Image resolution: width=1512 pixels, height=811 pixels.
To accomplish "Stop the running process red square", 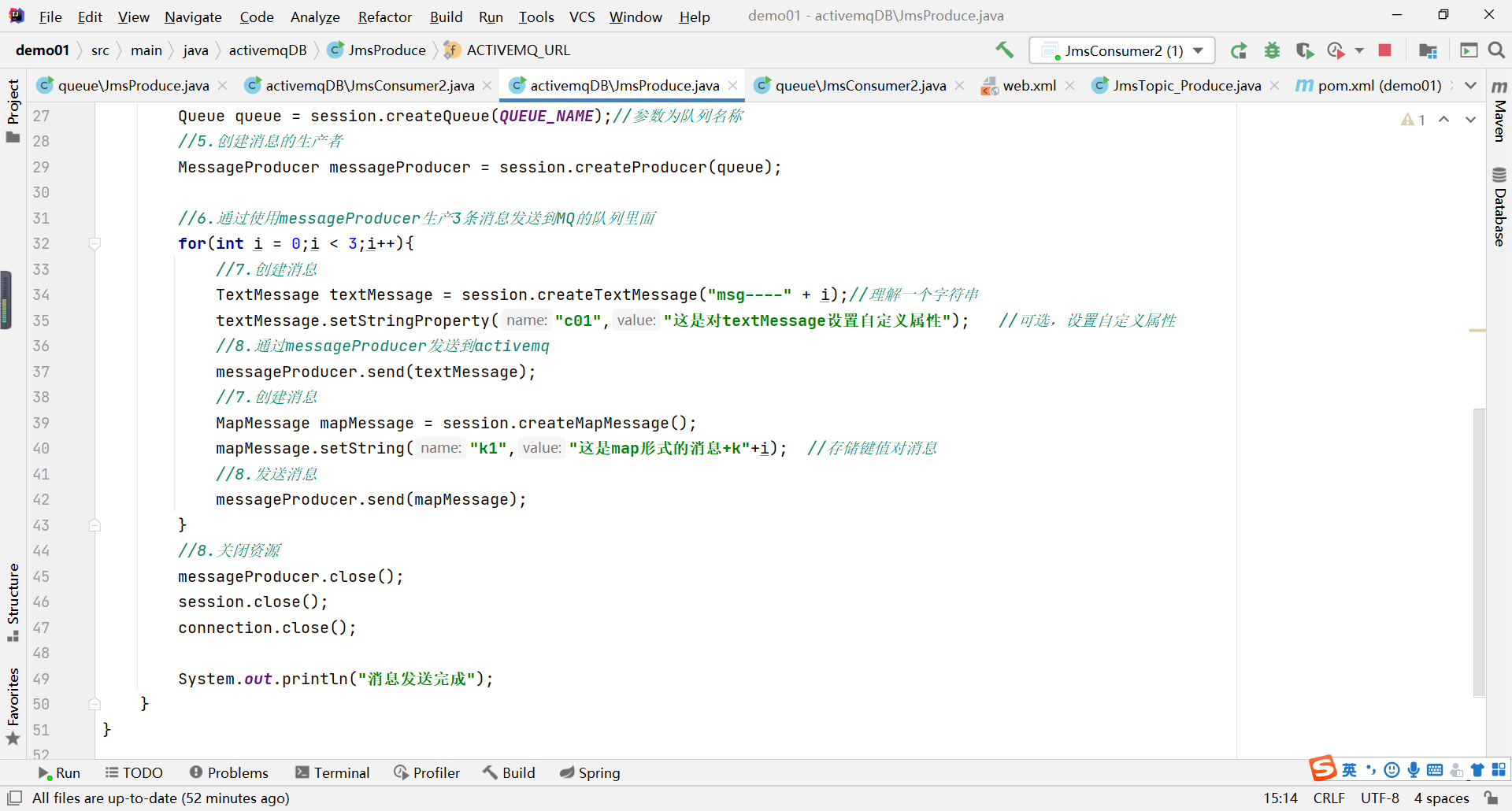I will pyautogui.click(x=1385, y=50).
